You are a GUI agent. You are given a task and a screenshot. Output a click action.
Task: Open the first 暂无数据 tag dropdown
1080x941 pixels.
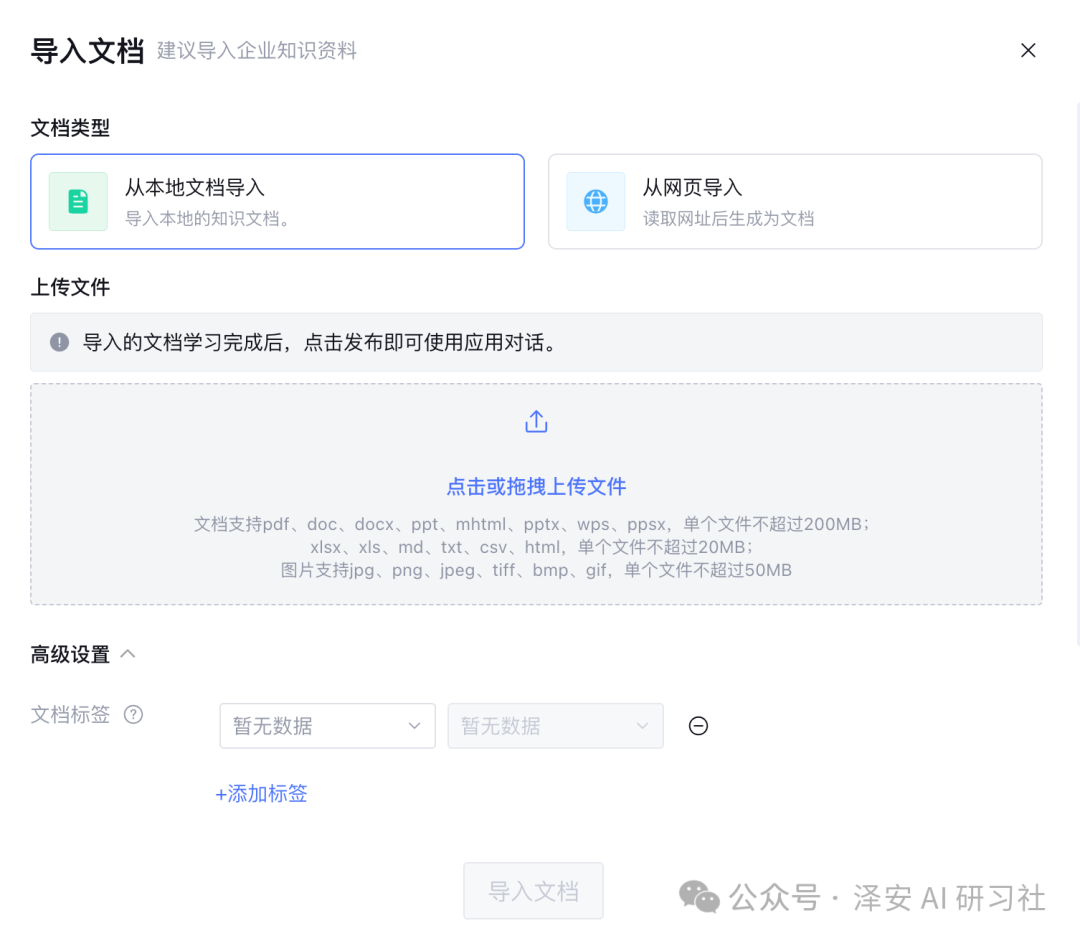click(x=327, y=725)
